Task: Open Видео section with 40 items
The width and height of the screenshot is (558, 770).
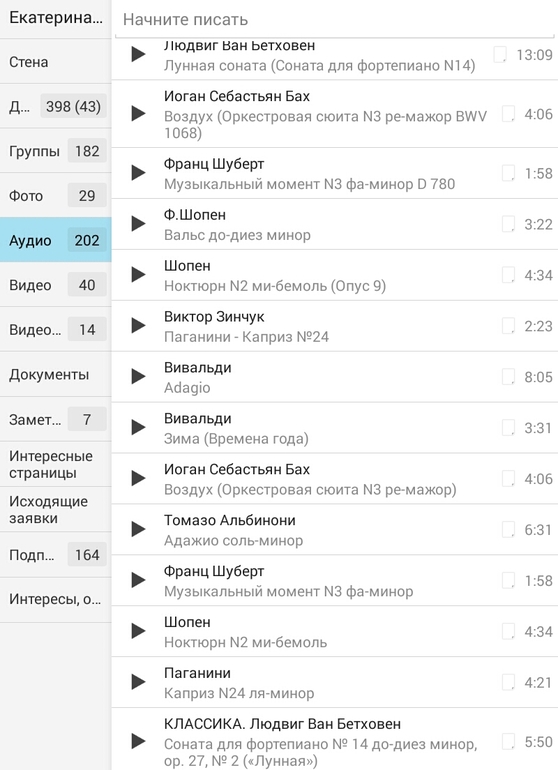Action: tap(56, 285)
